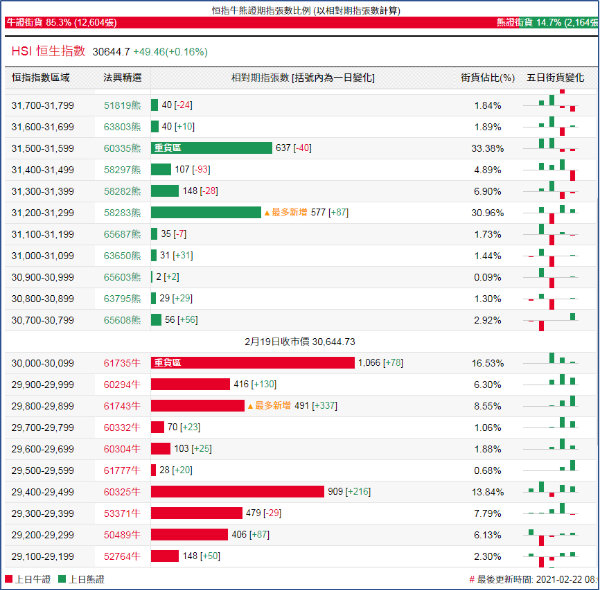The height and width of the screenshot is (590, 600).
Task: Open bull warrant link 61735牛
Action: pyautogui.click(x=122, y=363)
